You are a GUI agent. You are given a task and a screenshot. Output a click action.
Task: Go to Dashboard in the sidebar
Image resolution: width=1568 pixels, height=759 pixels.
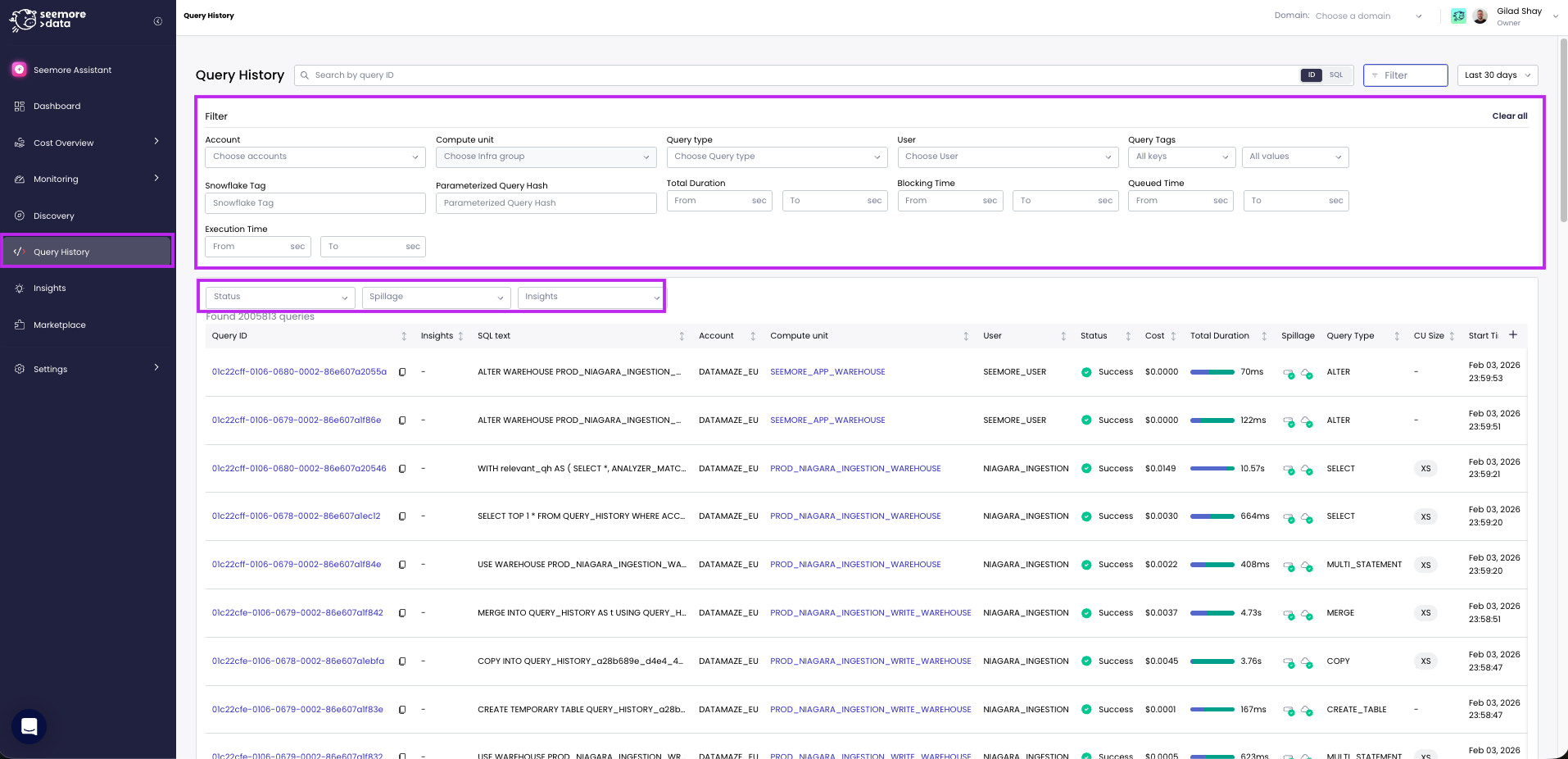tap(57, 107)
